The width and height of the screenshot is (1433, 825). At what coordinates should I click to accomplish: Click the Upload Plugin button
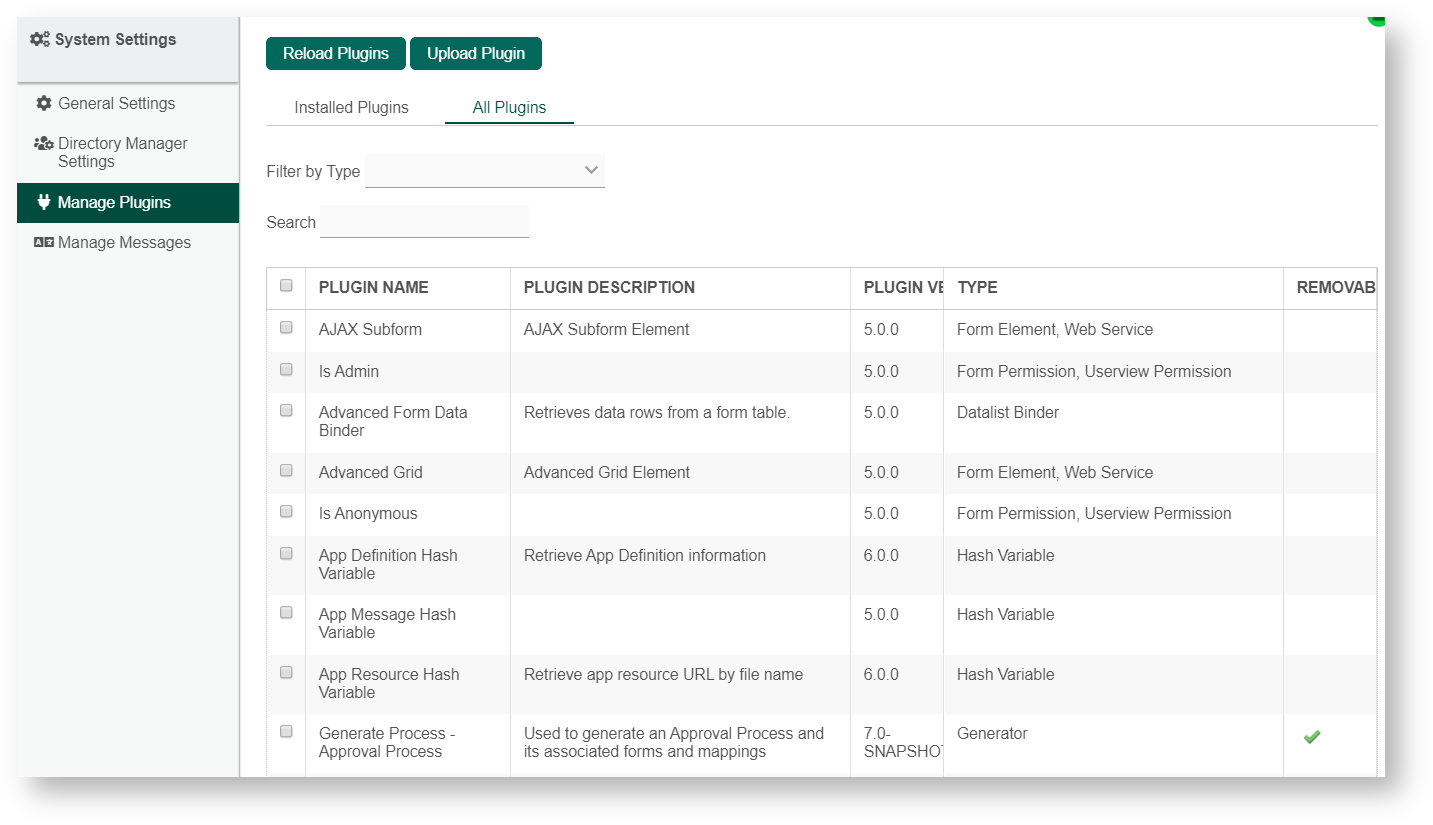point(476,54)
